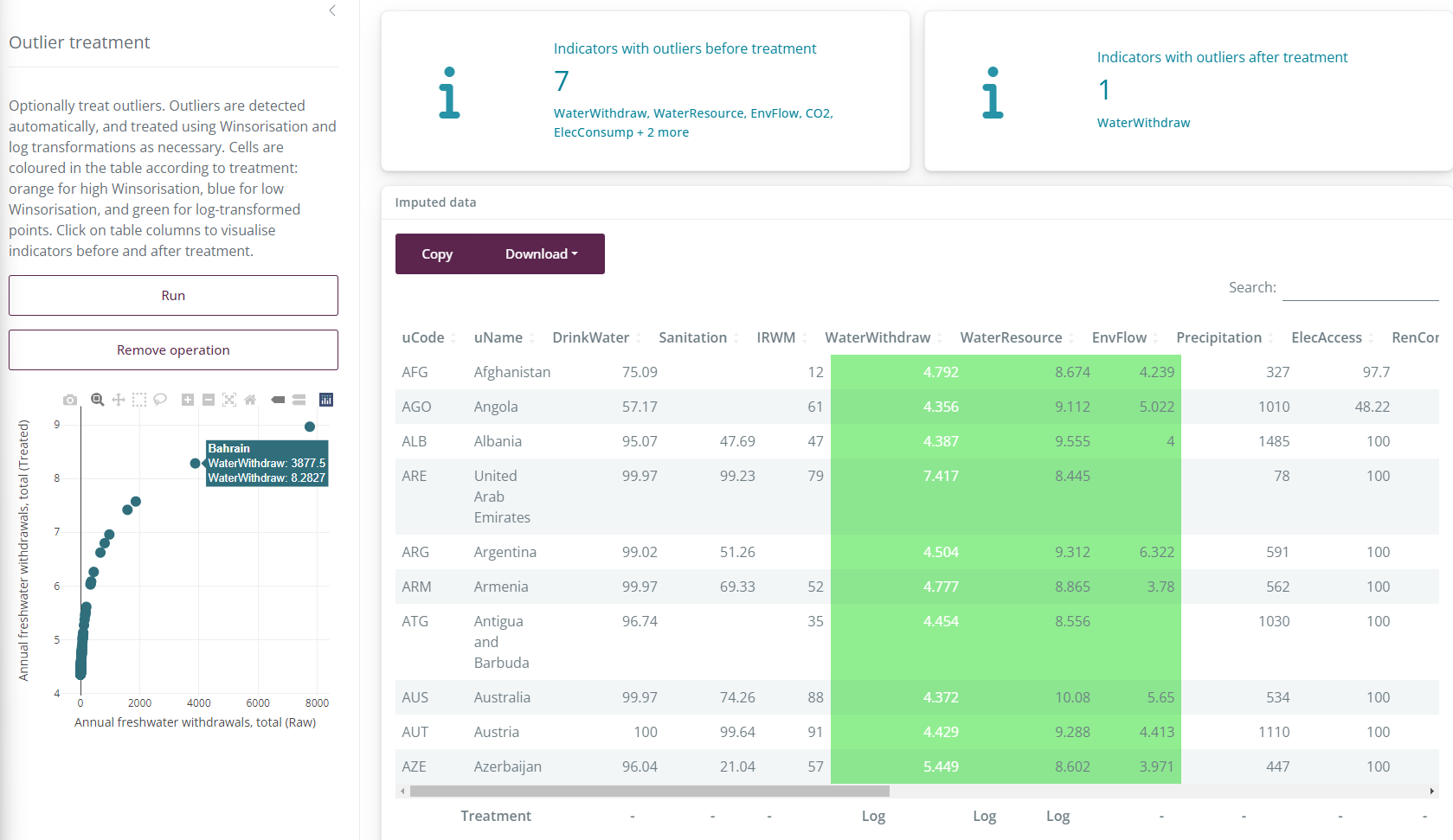This screenshot has height=840, width=1453.
Task: Sort by the Sanitation column header
Action: 698,337
